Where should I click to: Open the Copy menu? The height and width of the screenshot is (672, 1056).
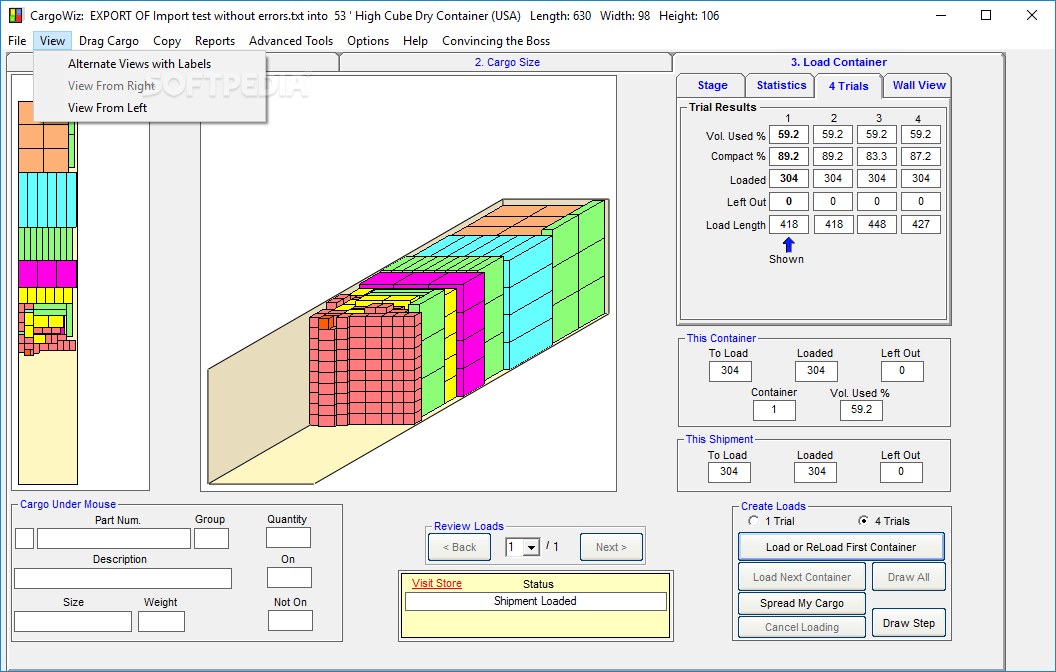tap(166, 40)
